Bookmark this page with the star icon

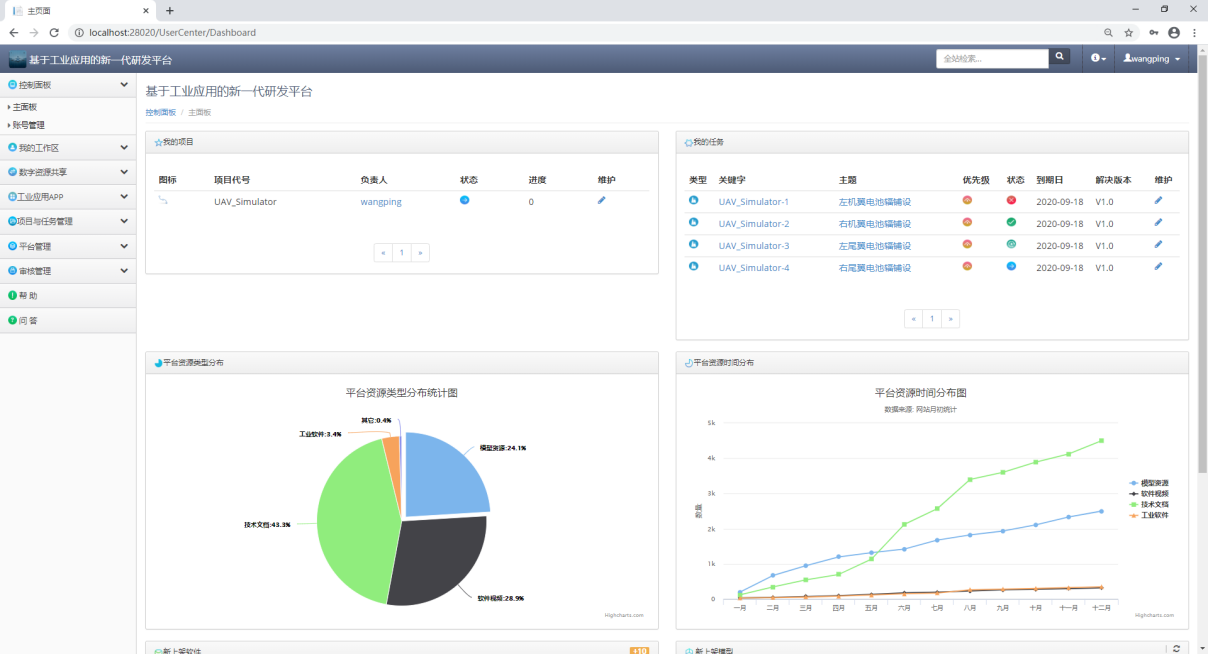1129,32
